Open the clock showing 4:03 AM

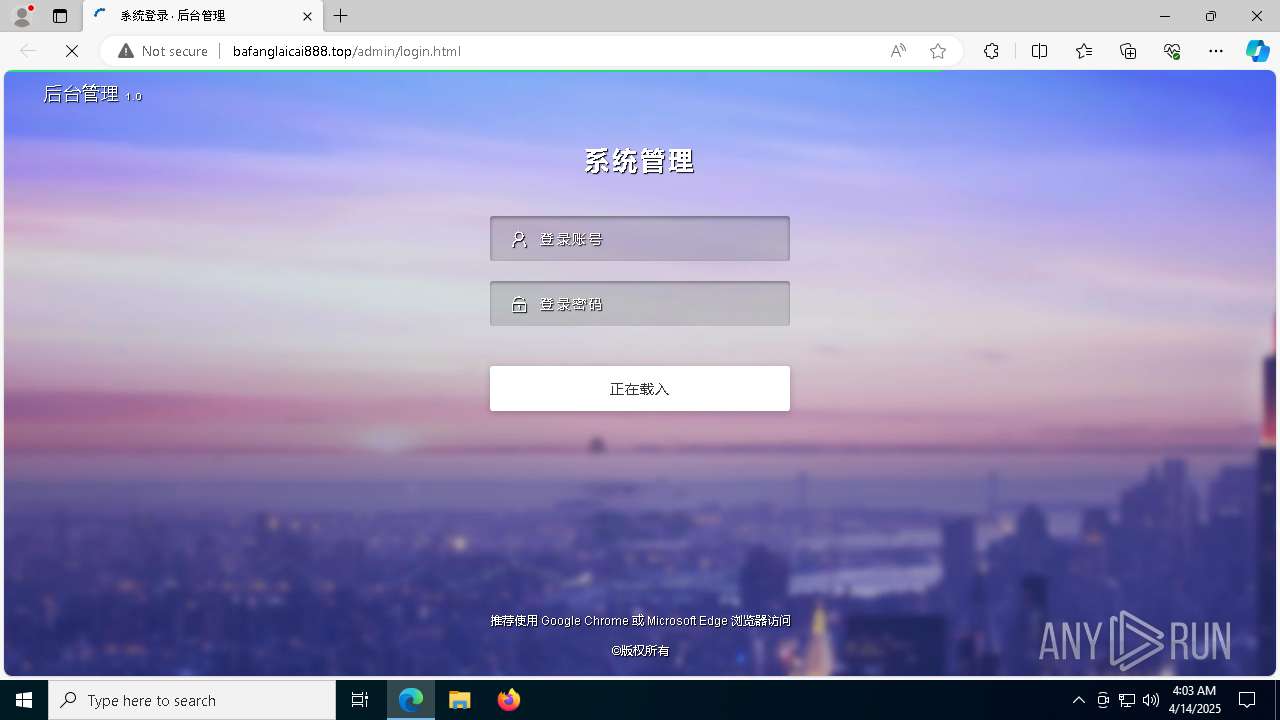(1195, 700)
